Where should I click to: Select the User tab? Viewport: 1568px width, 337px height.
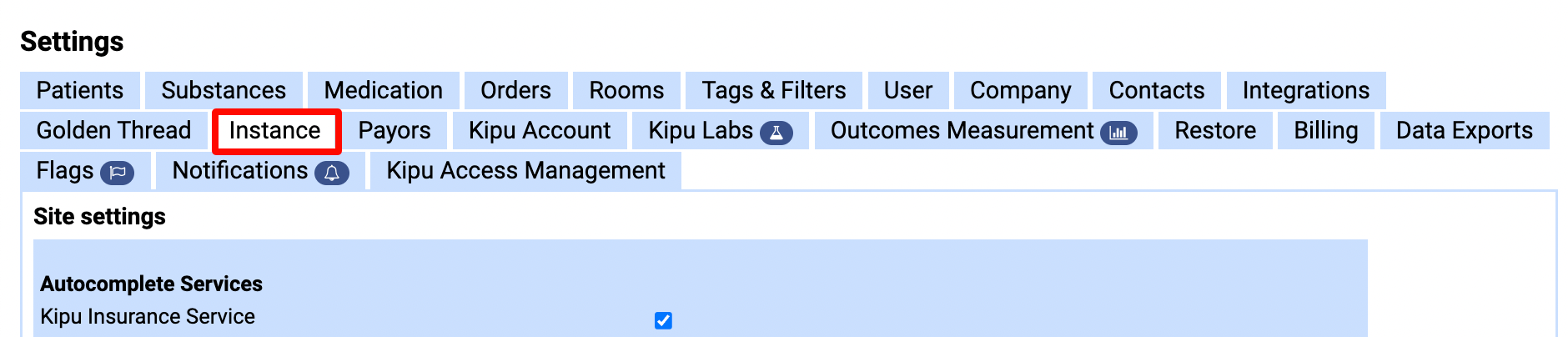point(908,90)
